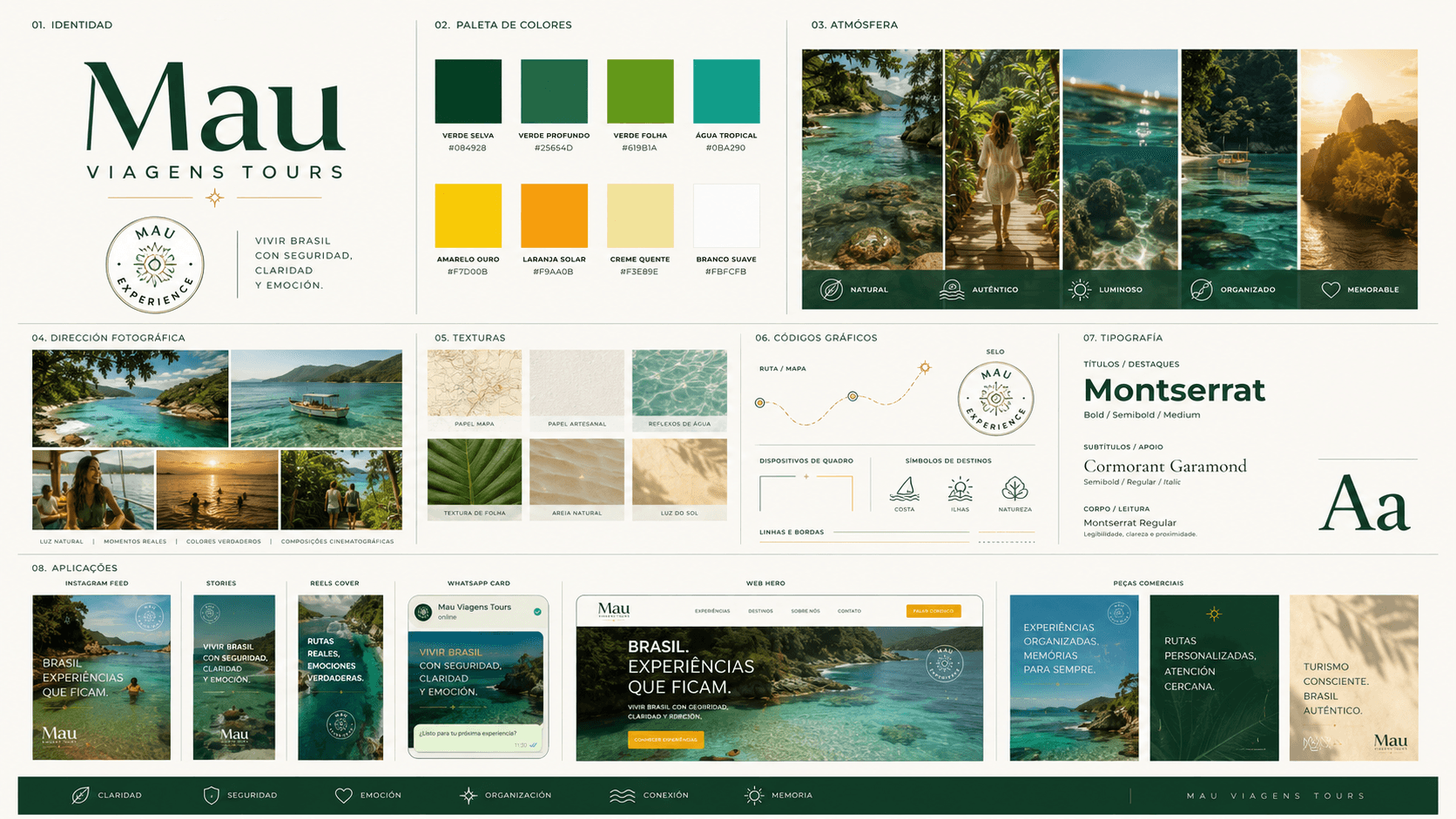This screenshot has width=1456, height=819.
Task: Click the heart icon beside Memorable
Action: (x=1331, y=290)
